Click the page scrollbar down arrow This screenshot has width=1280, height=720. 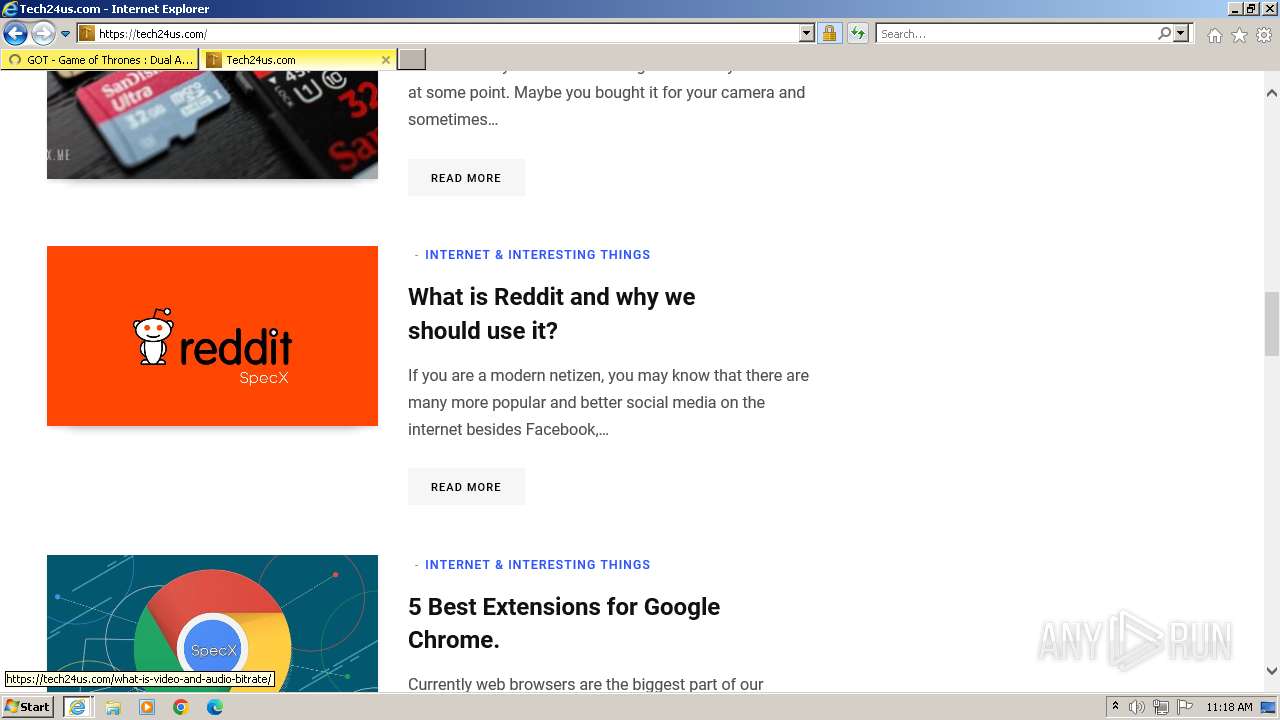[1272, 671]
